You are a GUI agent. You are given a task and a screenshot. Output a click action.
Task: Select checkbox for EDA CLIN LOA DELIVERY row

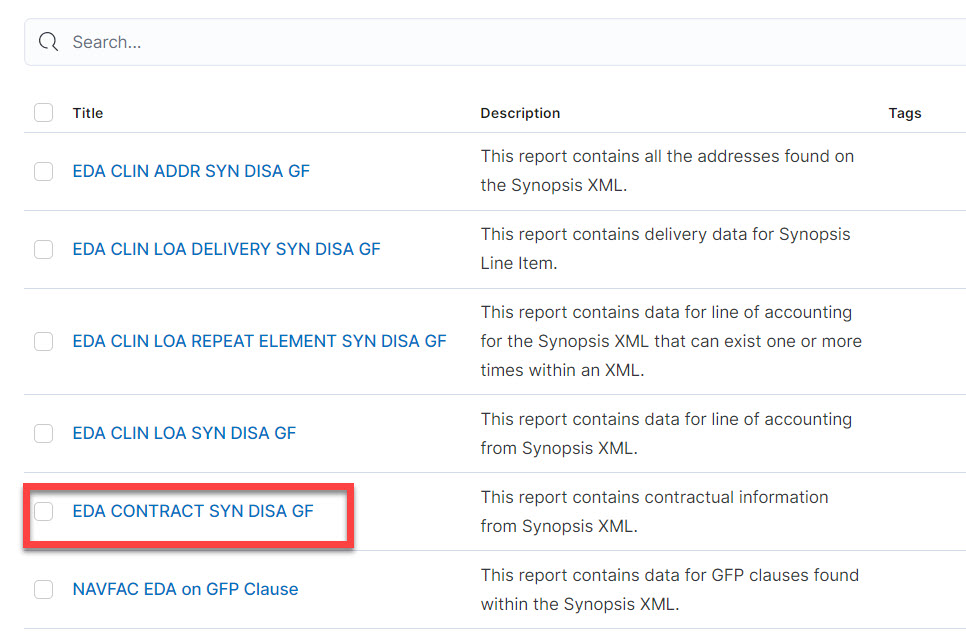pyautogui.click(x=43, y=249)
